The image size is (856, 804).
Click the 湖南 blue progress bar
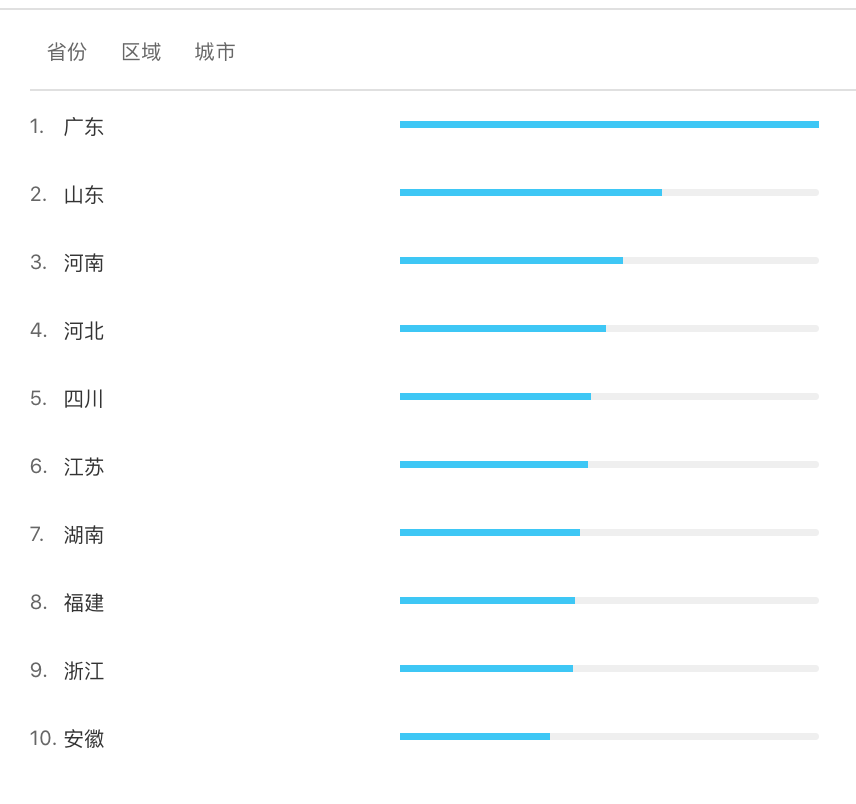[490, 532]
